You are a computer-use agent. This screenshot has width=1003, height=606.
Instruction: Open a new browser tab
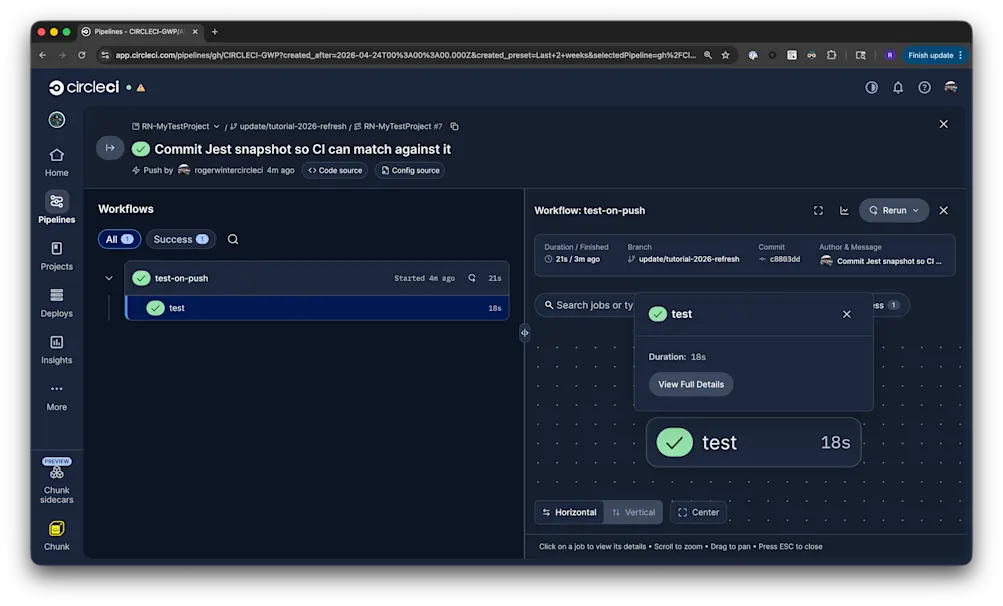coord(215,31)
